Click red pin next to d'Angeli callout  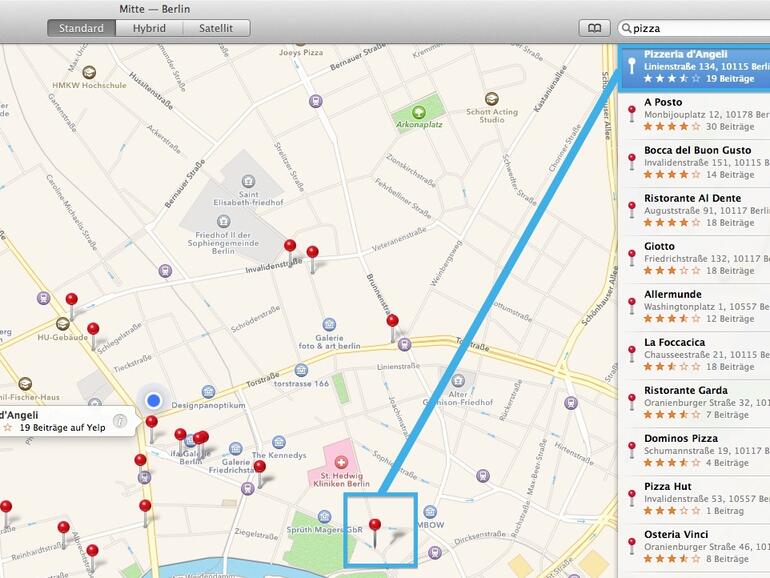click(x=152, y=422)
